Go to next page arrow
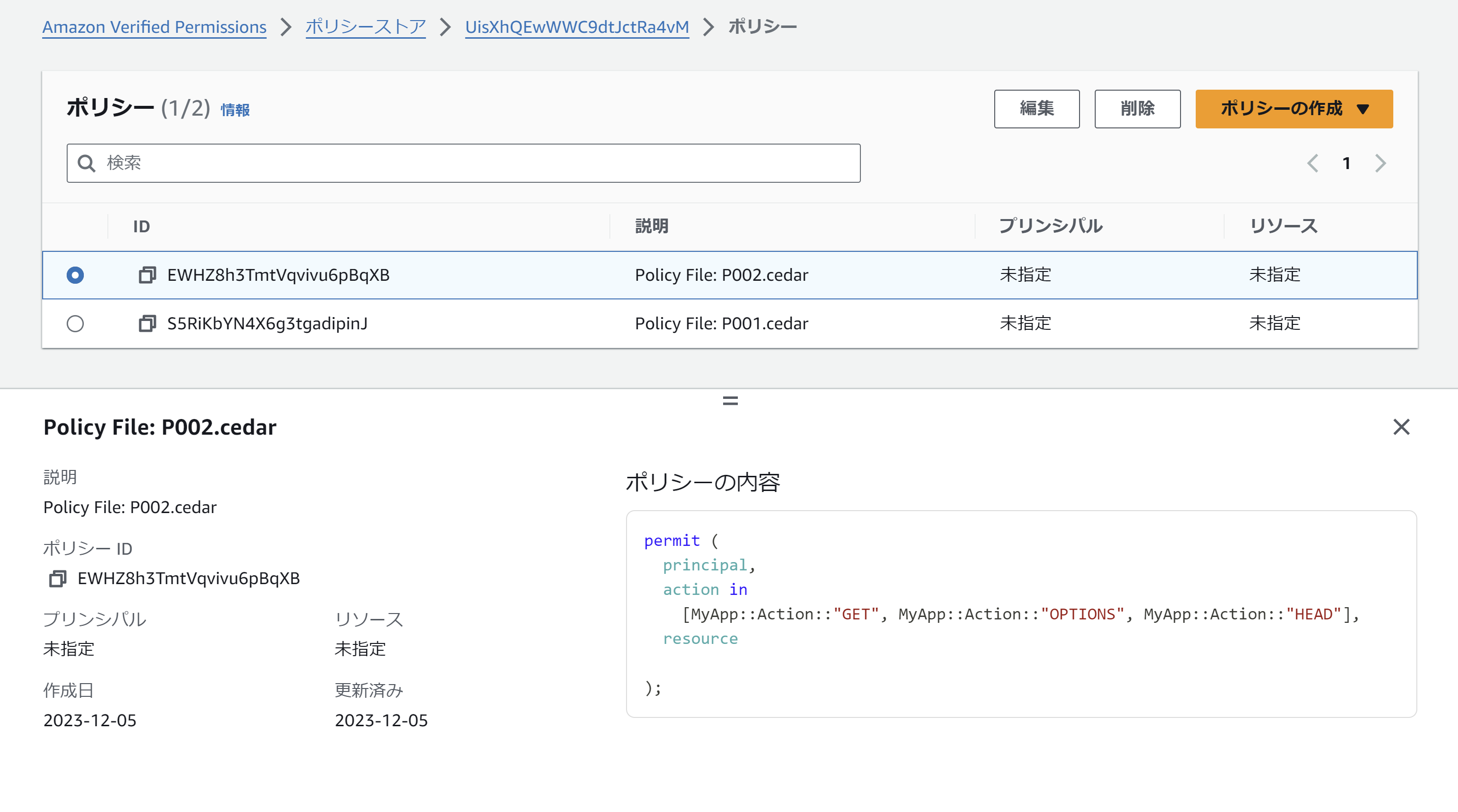The image size is (1458, 812). pos(1381,164)
